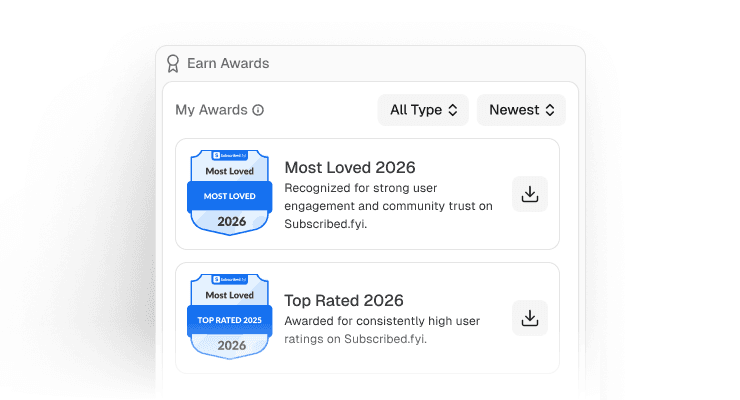The width and height of the screenshot is (740, 400).
Task: Click the info icon next to My Awards
Action: click(x=258, y=110)
